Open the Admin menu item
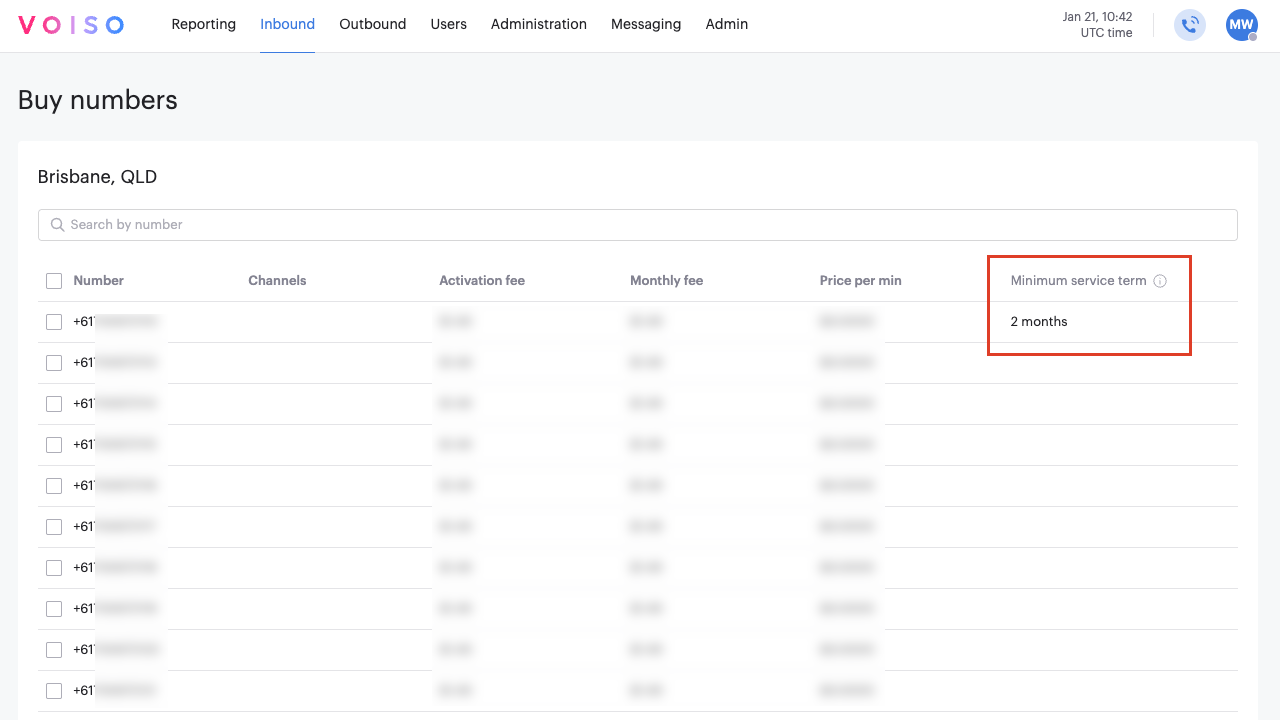Viewport: 1280px width, 720px height. (x=726, y=24)
